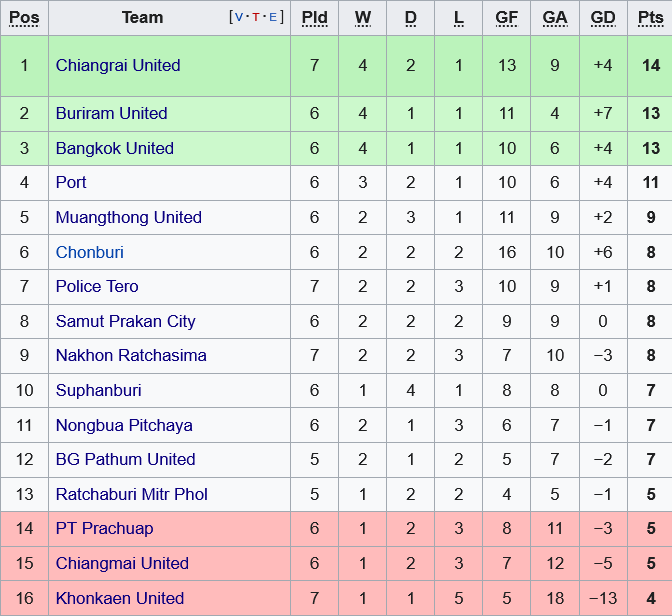Click the V view template link
This screenshot has height=616, width=672.
tap(240, 17)
